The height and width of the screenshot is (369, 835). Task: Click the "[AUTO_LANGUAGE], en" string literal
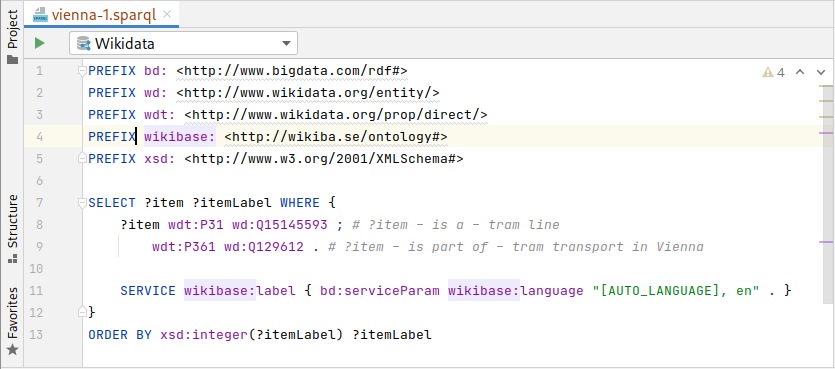675,291
